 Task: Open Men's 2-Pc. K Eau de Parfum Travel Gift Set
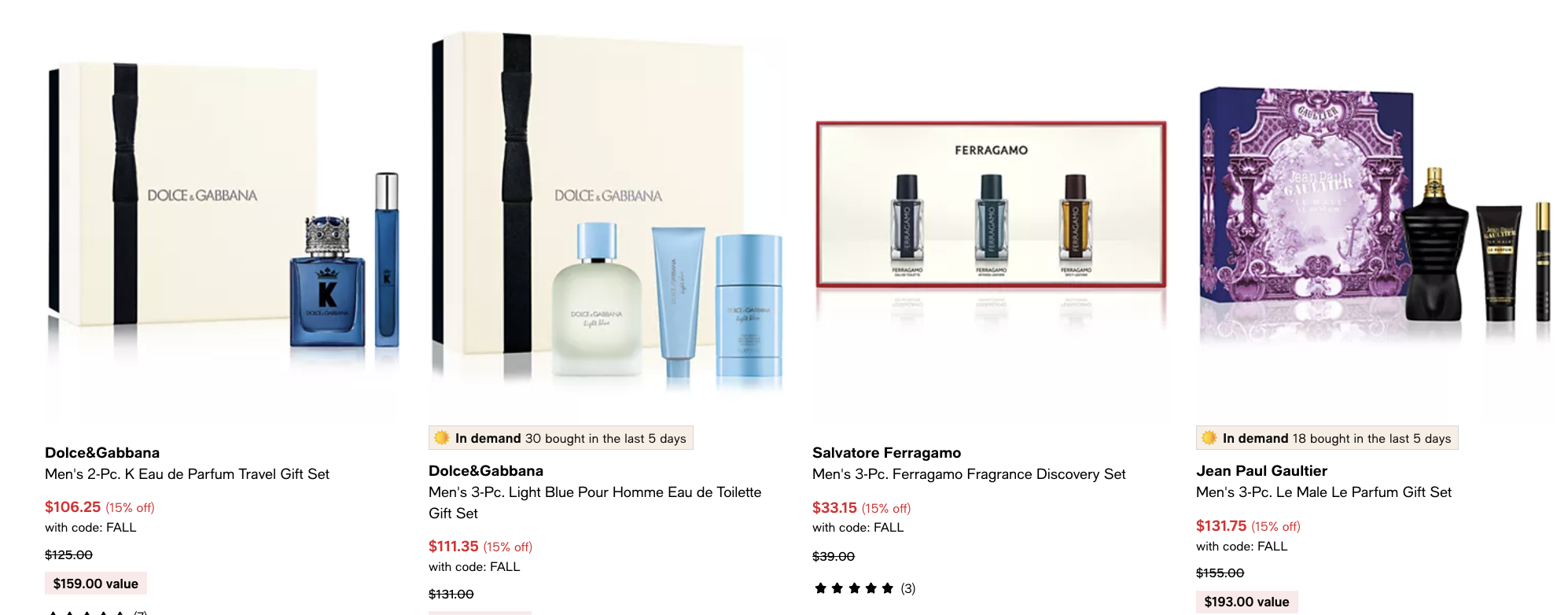pos(187,474)
